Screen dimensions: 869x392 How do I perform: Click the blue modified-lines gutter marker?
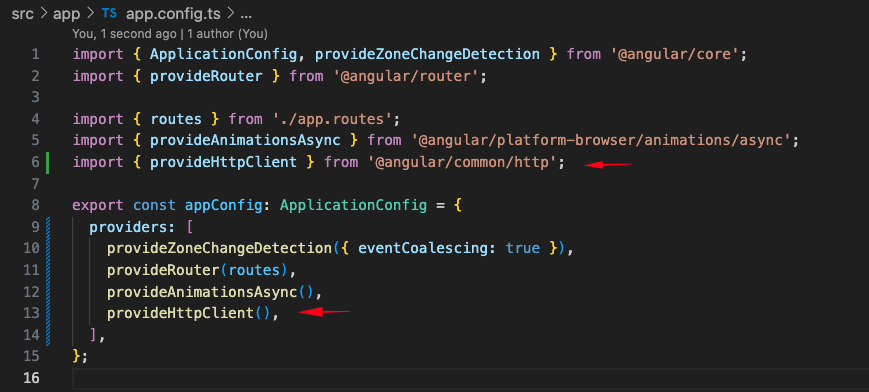pyautogui.click(x=48, y=281)
